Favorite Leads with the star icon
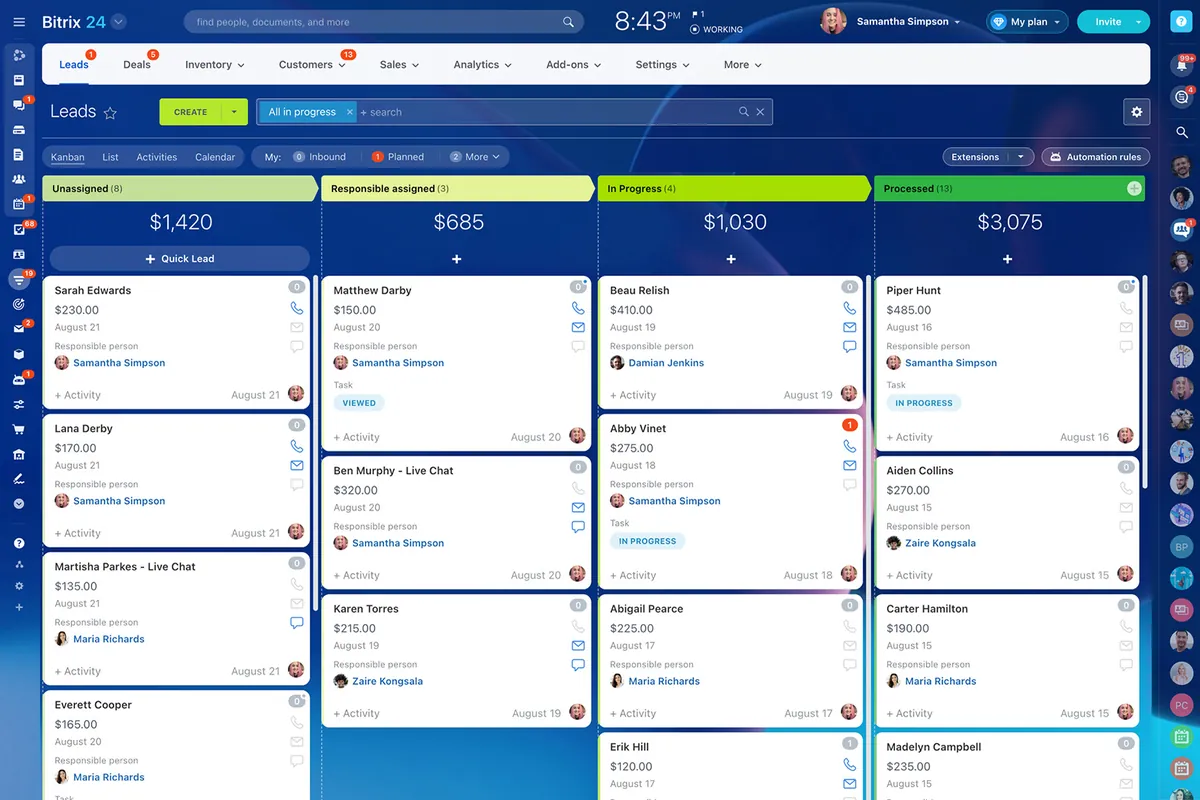 [110, 113]
